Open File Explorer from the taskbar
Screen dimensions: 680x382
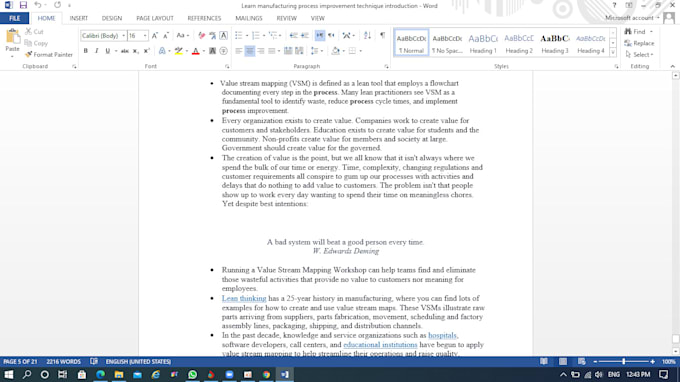(x=119, y=374)
